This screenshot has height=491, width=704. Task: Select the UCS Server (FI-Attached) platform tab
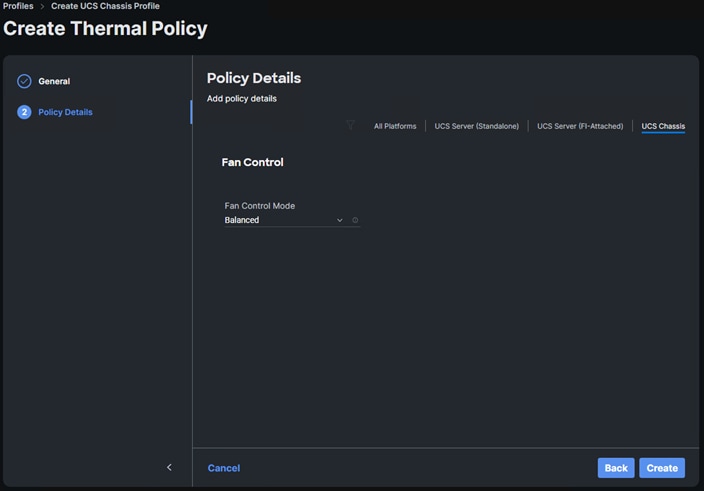point(580,127)
